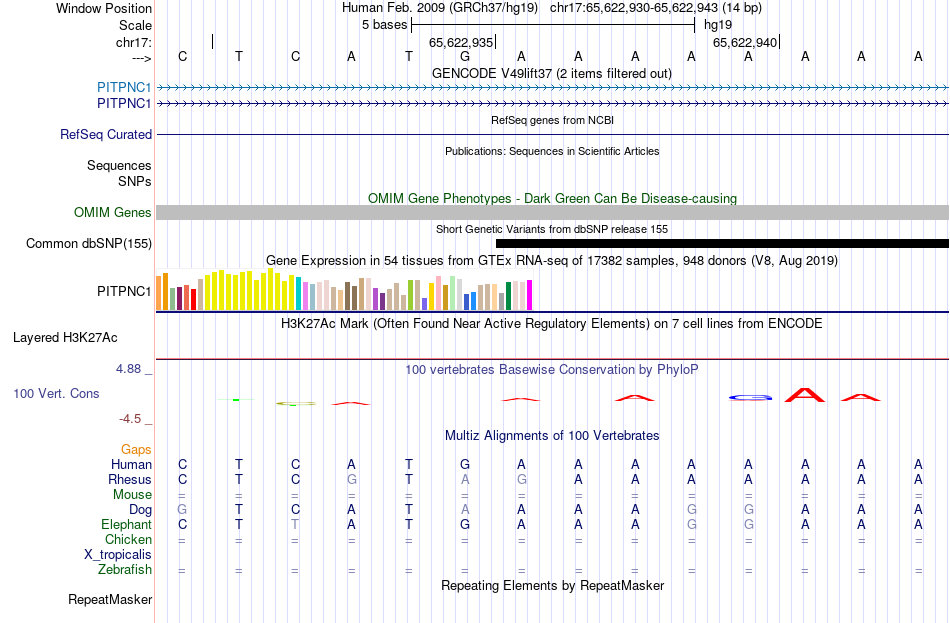The image size is (950, 623).
Task: Click the G base in the top sequence row
Action: [x=465, y=56]
